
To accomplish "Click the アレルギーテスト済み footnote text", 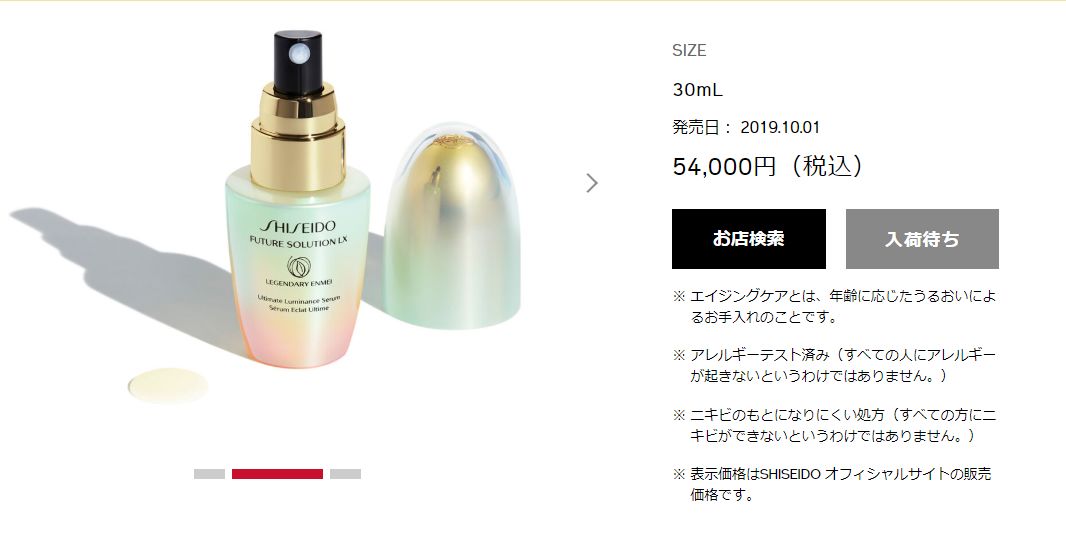I will [835, 365].
